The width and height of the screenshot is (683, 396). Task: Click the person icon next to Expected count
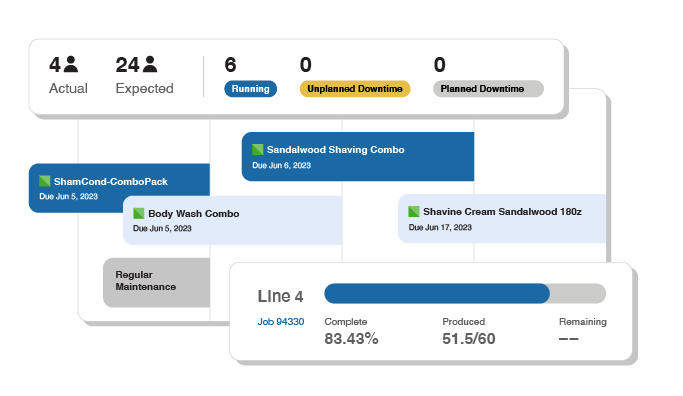click(x=150, y=64)
